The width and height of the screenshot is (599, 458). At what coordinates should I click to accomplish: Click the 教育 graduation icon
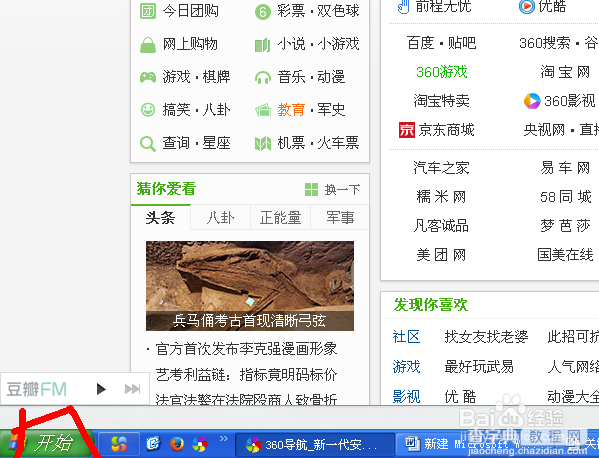tap(263, 111)
